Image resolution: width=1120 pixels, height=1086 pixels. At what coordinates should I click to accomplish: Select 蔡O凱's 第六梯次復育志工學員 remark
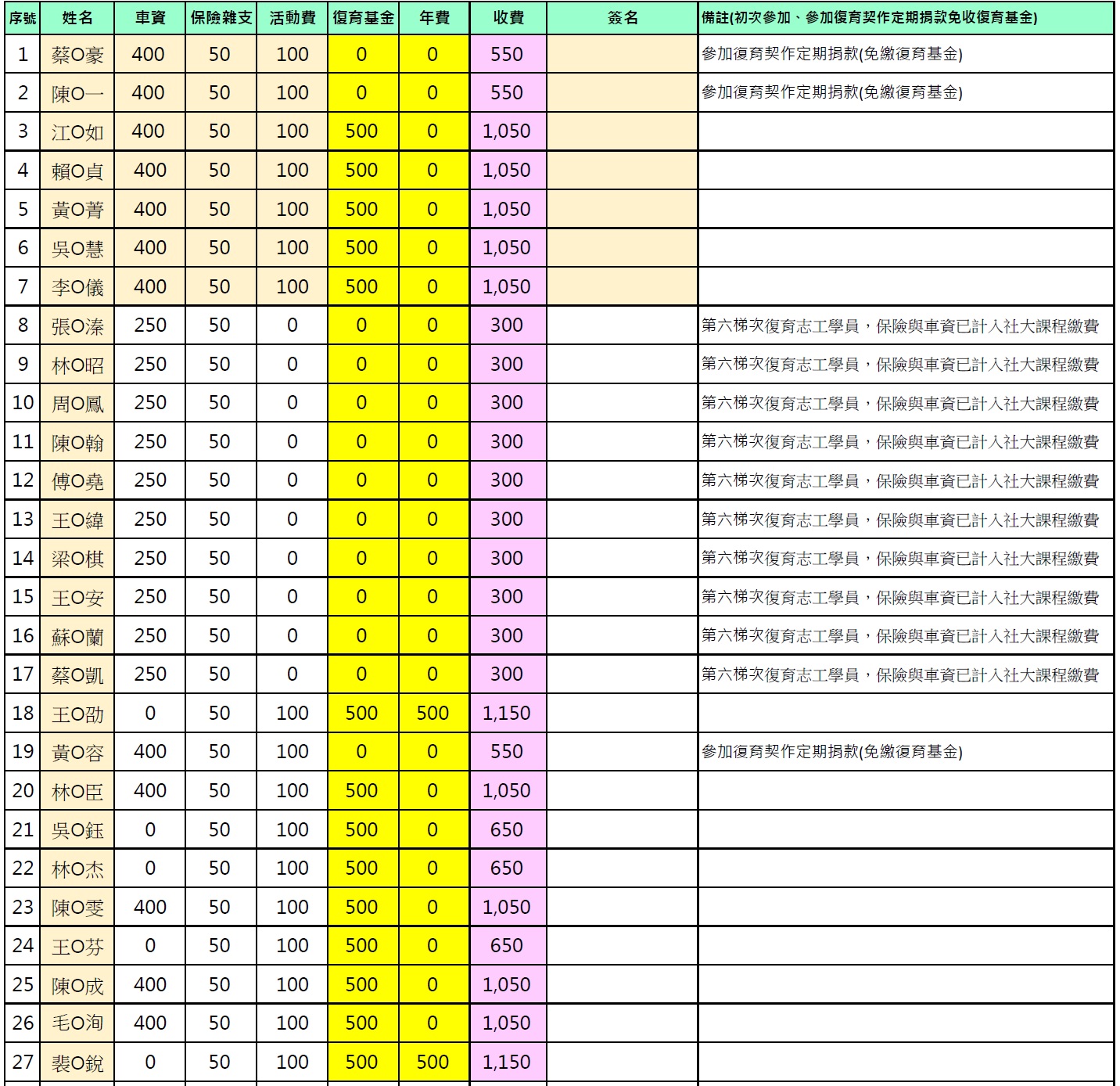click(x=906, y=674)
